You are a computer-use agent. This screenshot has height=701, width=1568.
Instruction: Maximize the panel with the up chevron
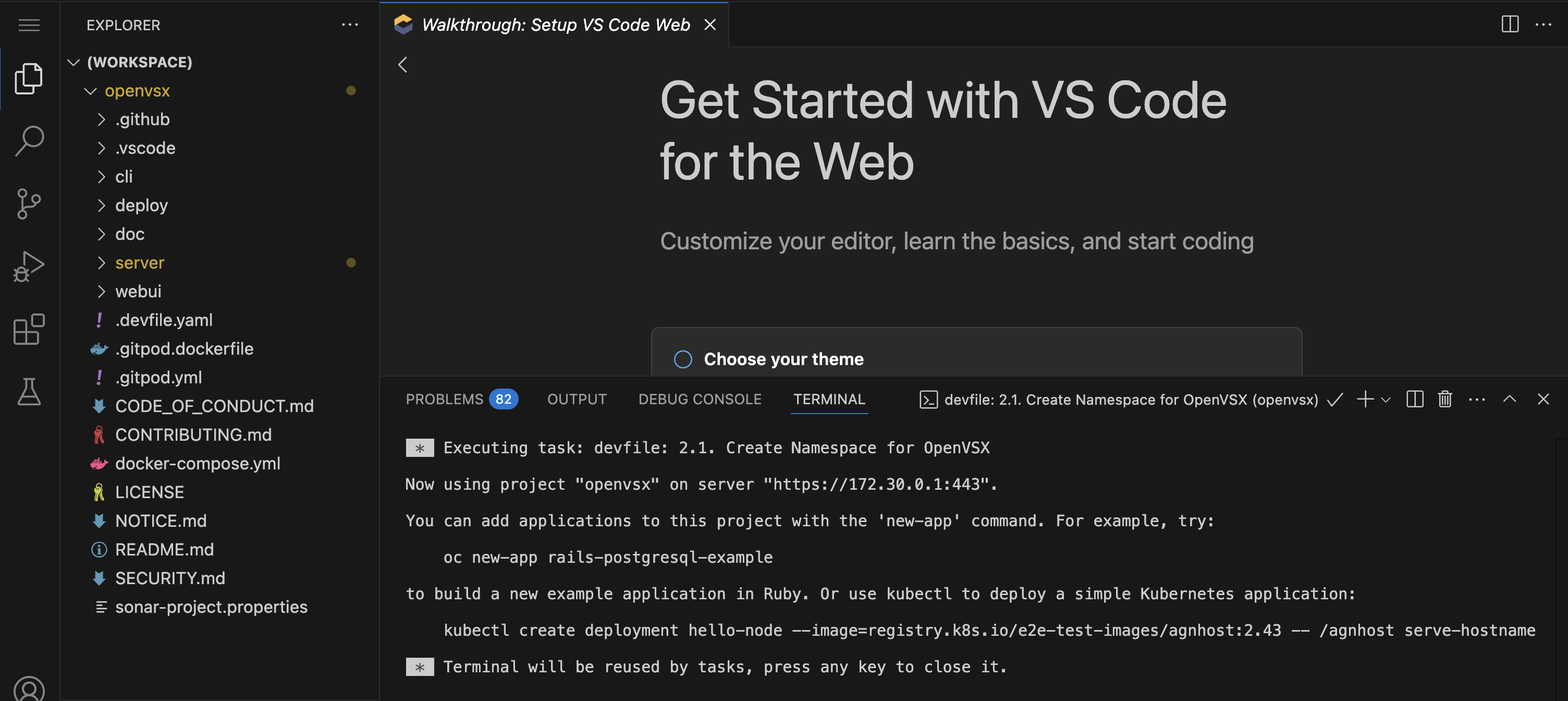(1509, 399)
